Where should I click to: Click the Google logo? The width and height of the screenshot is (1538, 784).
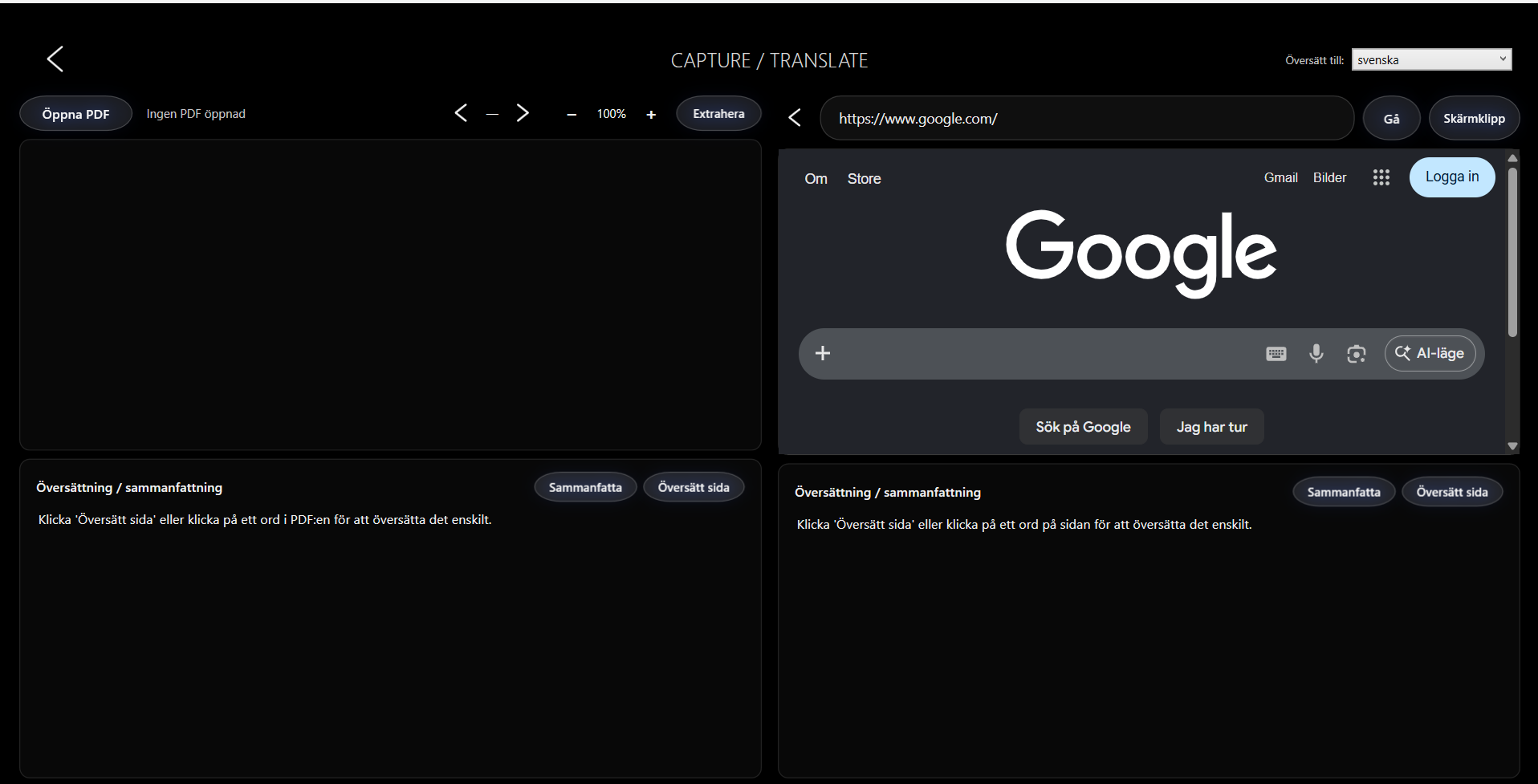(1141, 253)
